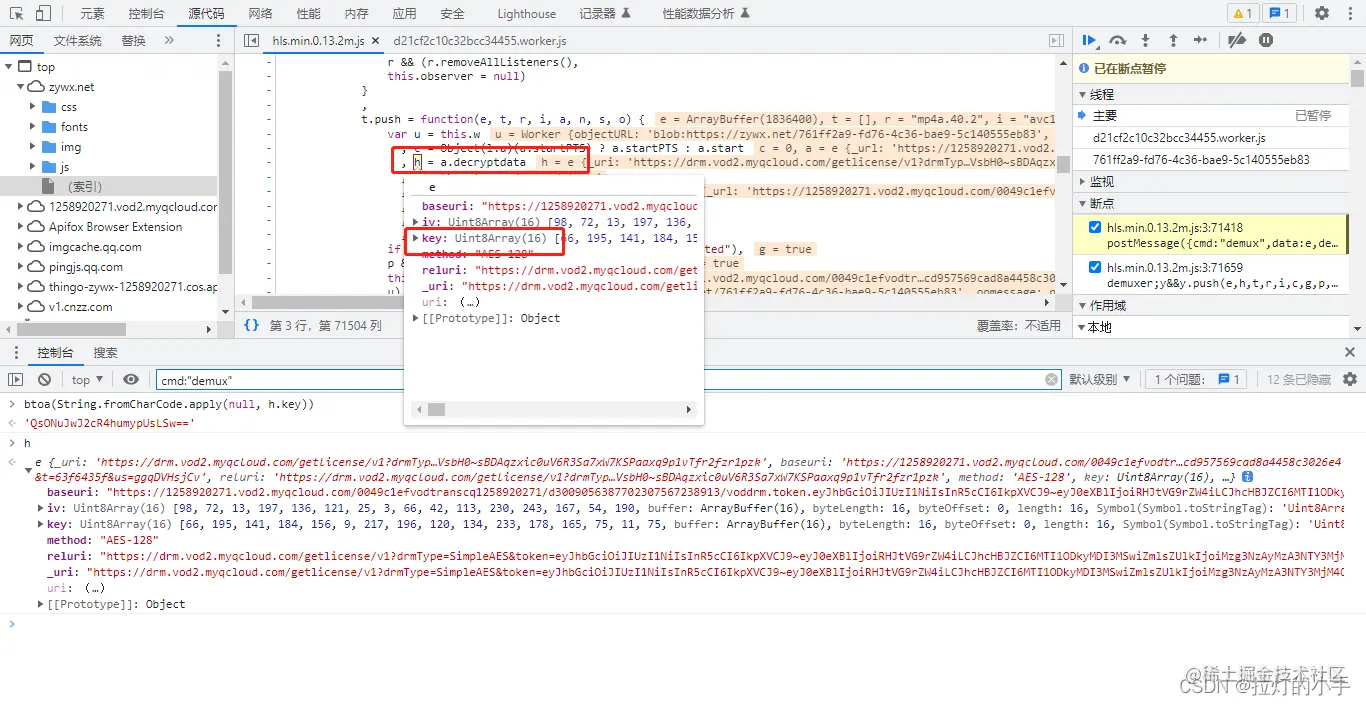The width and height of the screenshot is (1366, 705).
Task: Open the 替换 Overrides navigator tab
Action: 134,40
